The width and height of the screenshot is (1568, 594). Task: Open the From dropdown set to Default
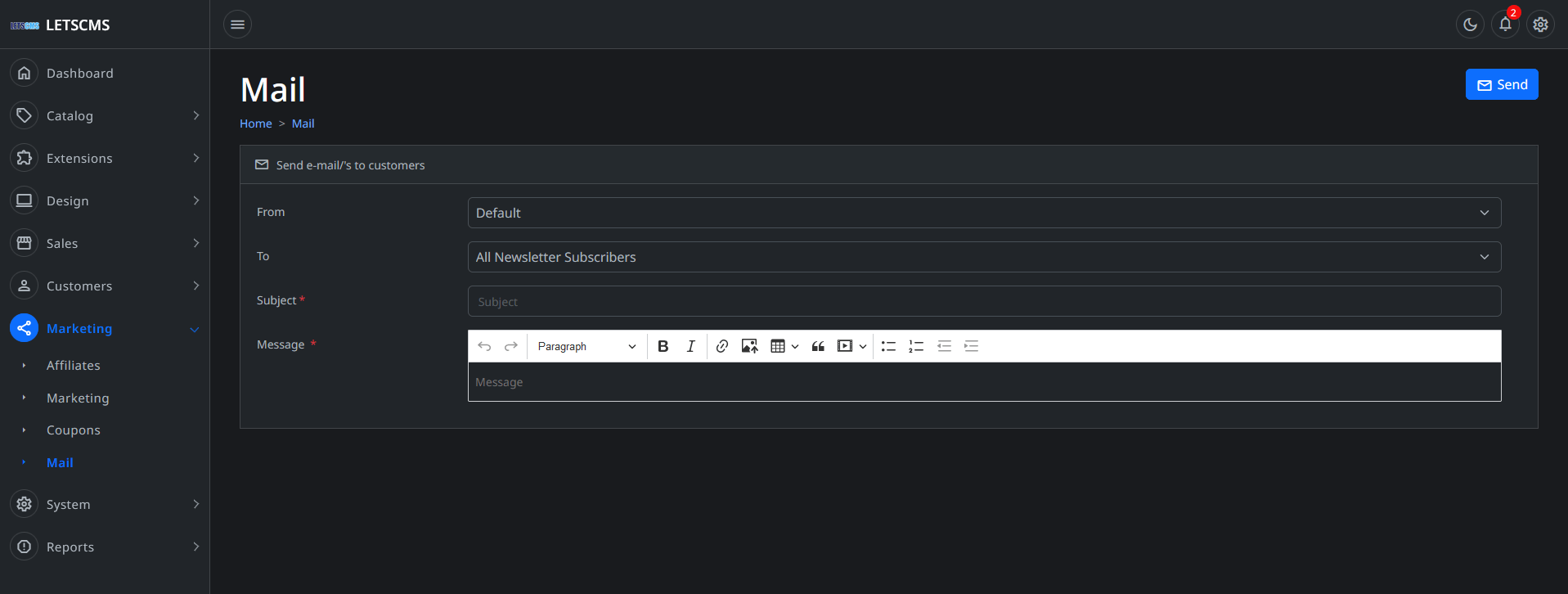coord(984,213)
